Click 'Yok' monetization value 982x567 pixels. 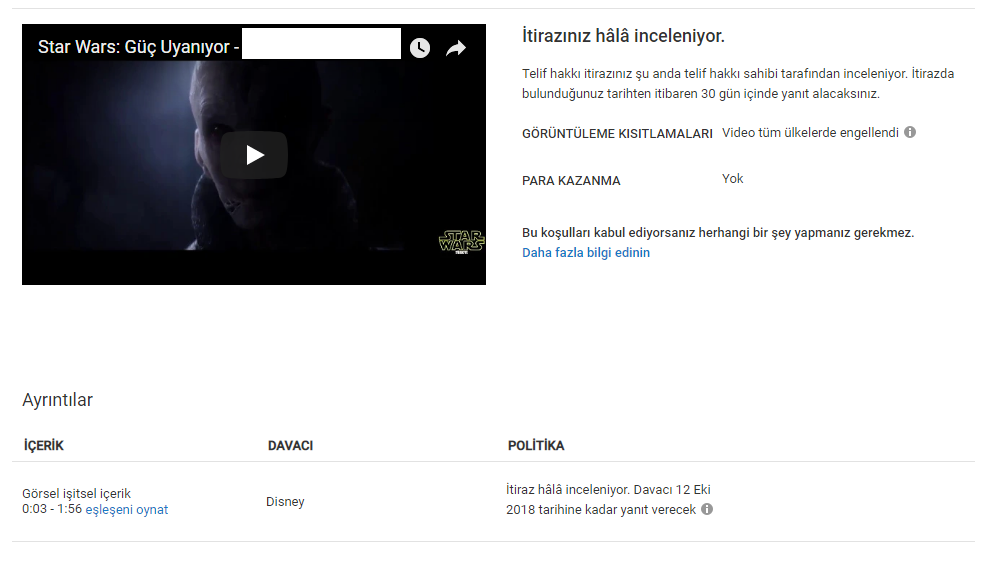point(732,179)
